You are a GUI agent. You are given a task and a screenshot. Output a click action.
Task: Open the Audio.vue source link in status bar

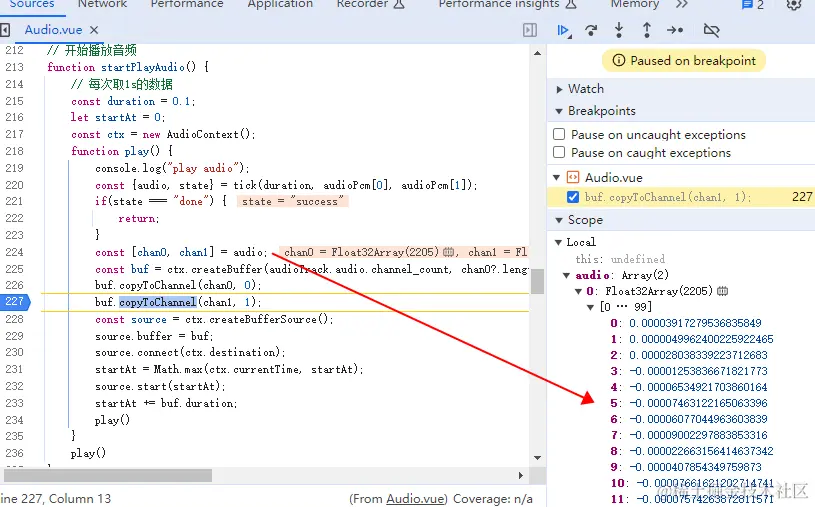[416, 499]
